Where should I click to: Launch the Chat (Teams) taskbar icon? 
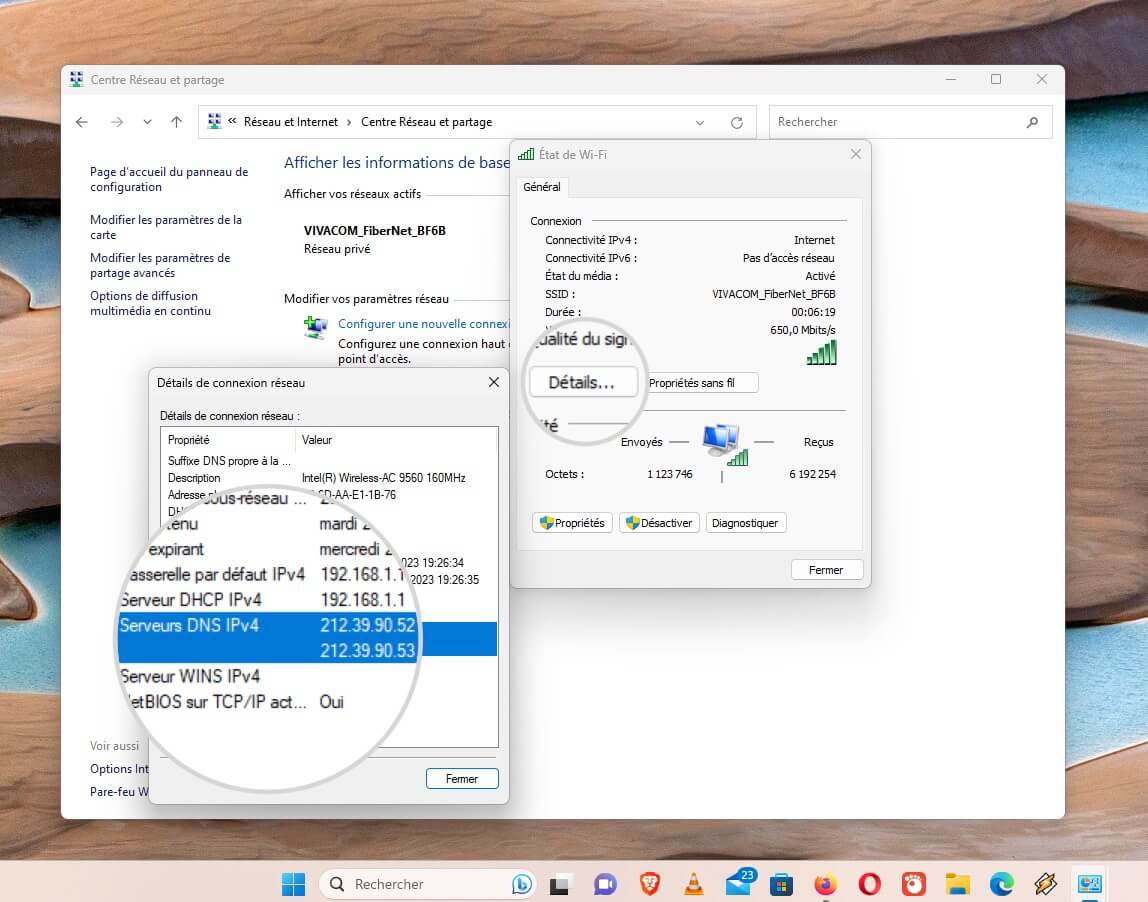pos(605,884)
